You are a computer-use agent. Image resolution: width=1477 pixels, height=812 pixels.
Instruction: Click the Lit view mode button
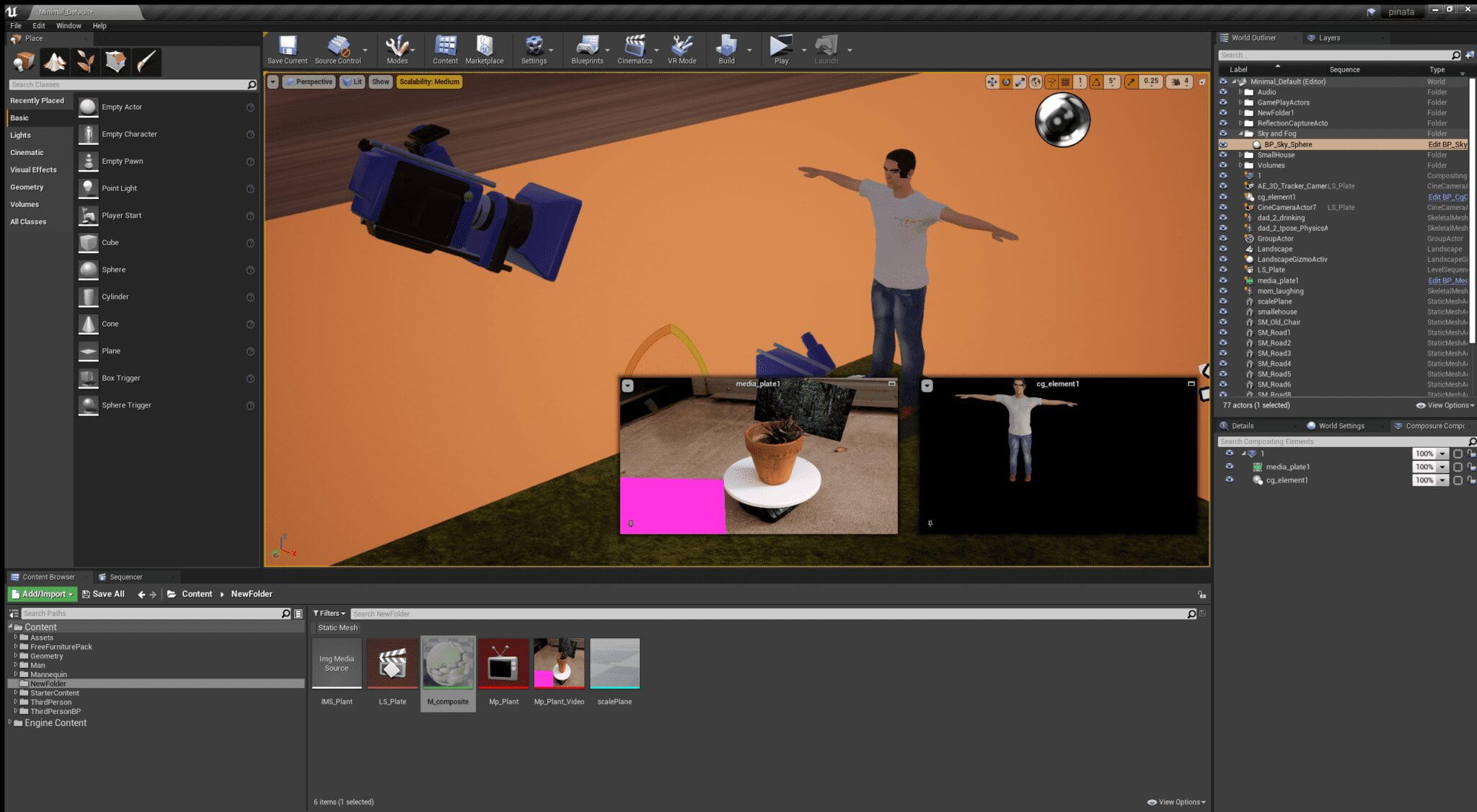coord(353,81)
